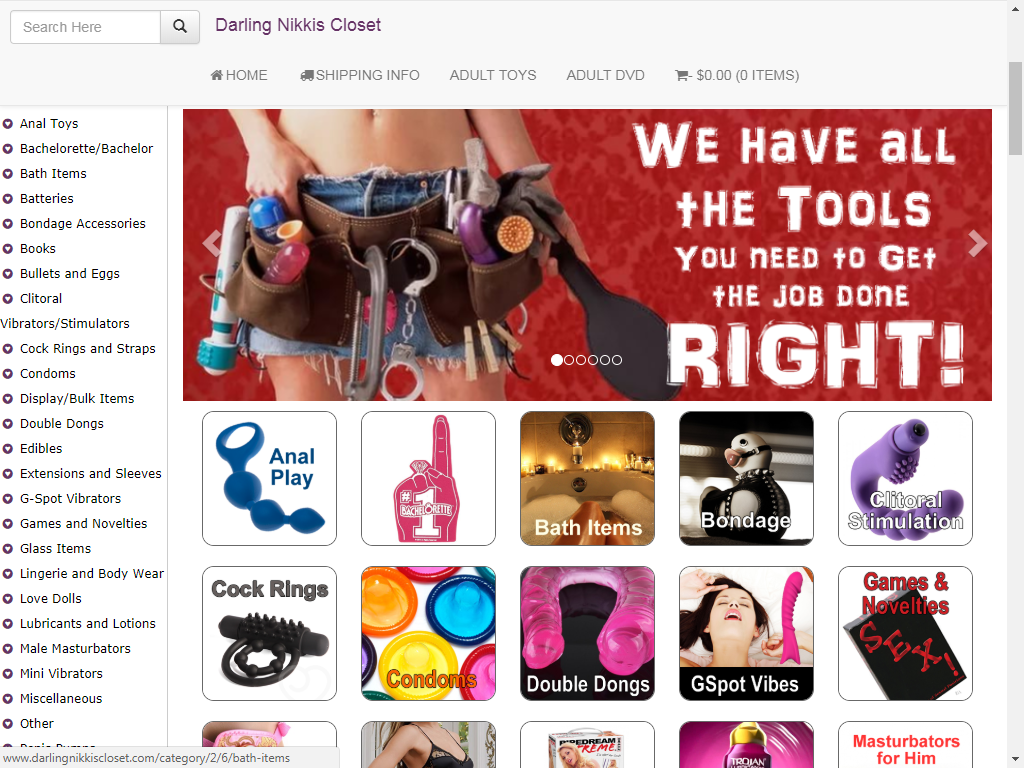Click the bullet icon beside Edibles
Screen dimensions: 1024x768
[8, 449]
